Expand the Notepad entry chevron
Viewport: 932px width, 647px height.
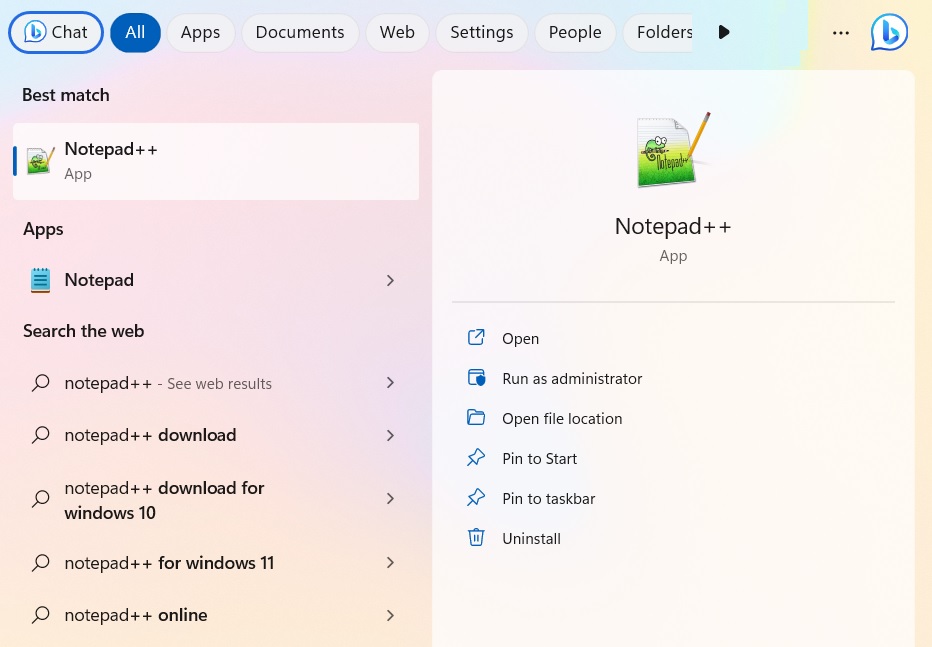tap(390, 280)
